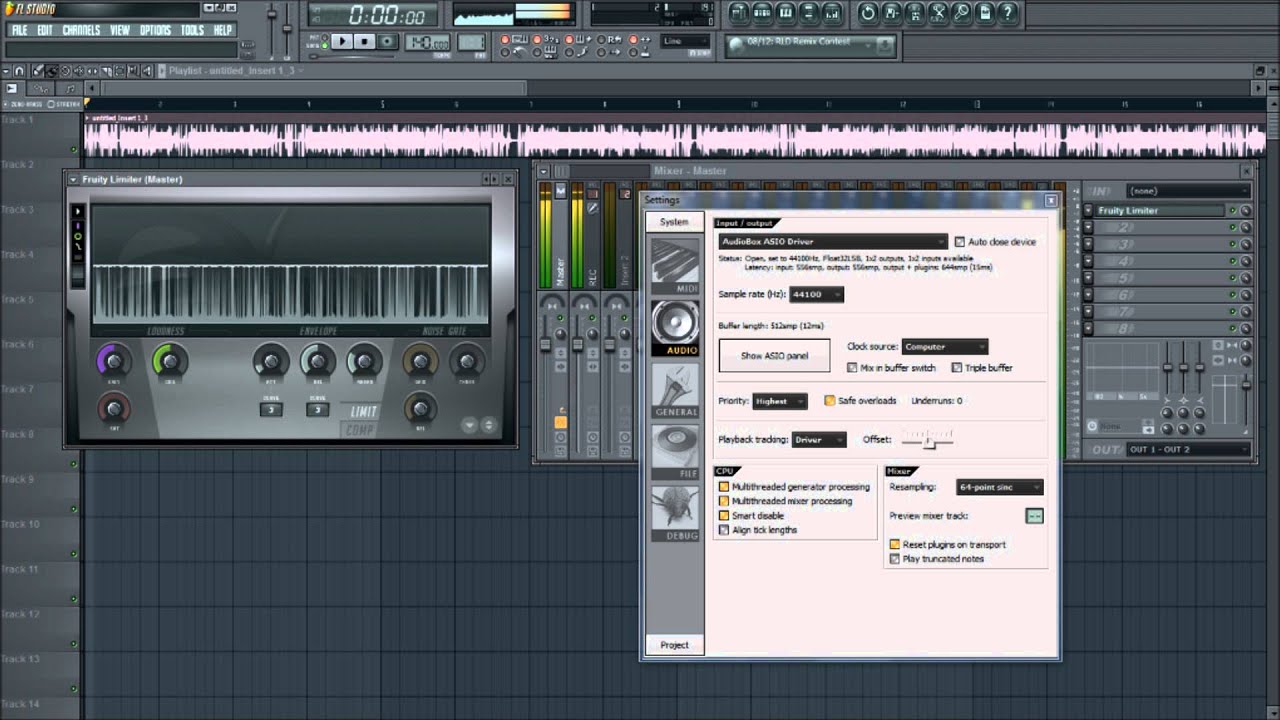Click the transport Record button
This screenshot has width=1280, height=720.
click(387, 41)
